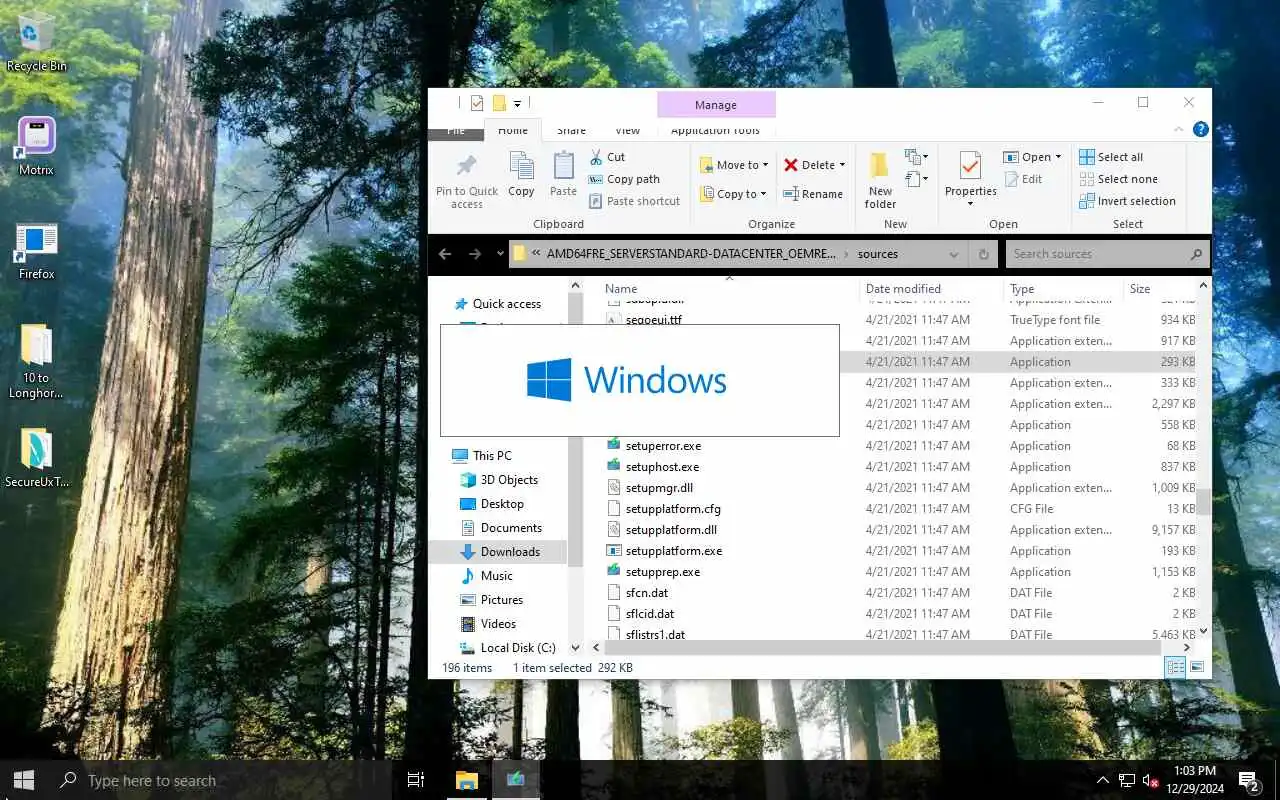
Task: Open the Open button dropdown arrow
Action: coord(1058,157)
